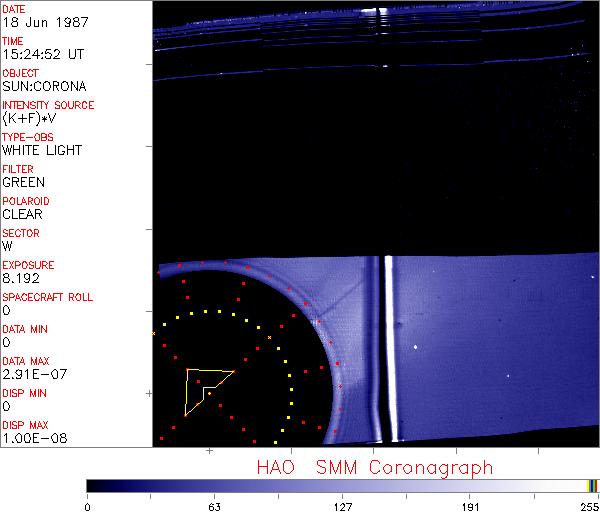Click the yellow end segment of the color bar
600x512 pixels.
tap(592, 485)
